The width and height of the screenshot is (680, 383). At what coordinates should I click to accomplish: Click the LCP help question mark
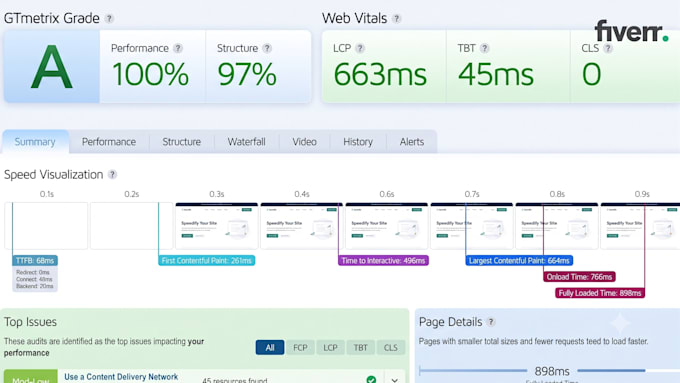click(x=360, y=48)
